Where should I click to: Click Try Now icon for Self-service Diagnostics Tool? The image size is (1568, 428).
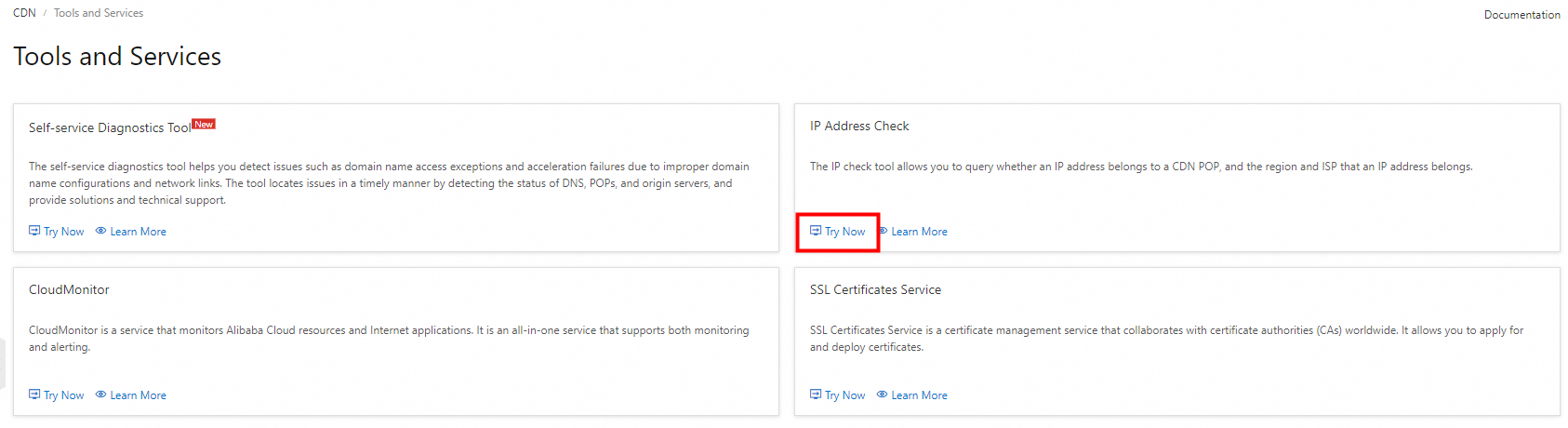click(x=34, y=231)
